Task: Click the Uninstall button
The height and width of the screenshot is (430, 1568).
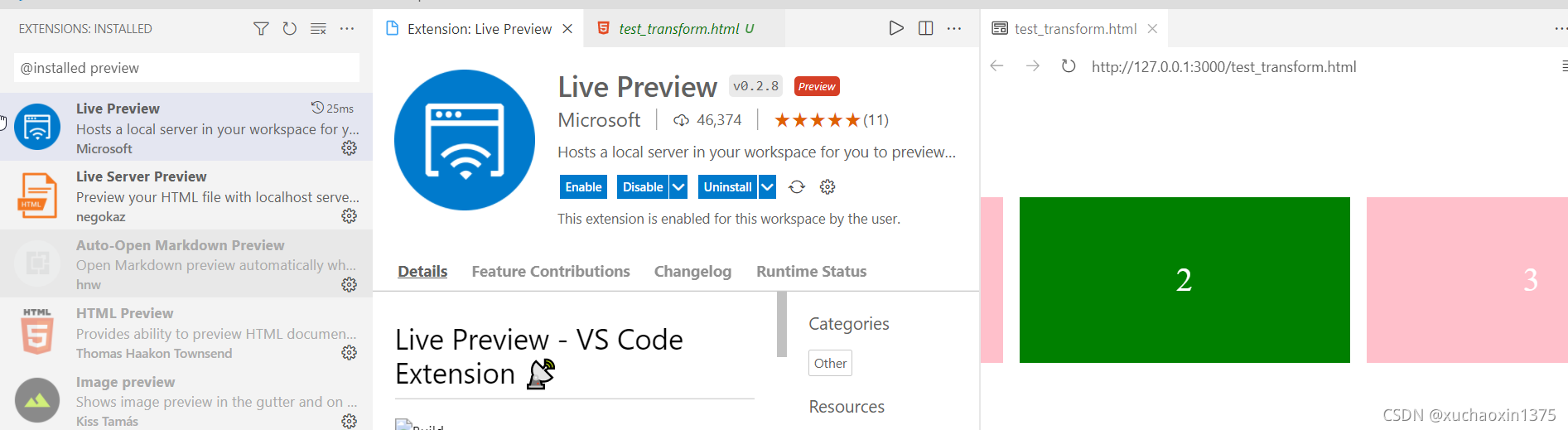Action: [x=727, y=187]
